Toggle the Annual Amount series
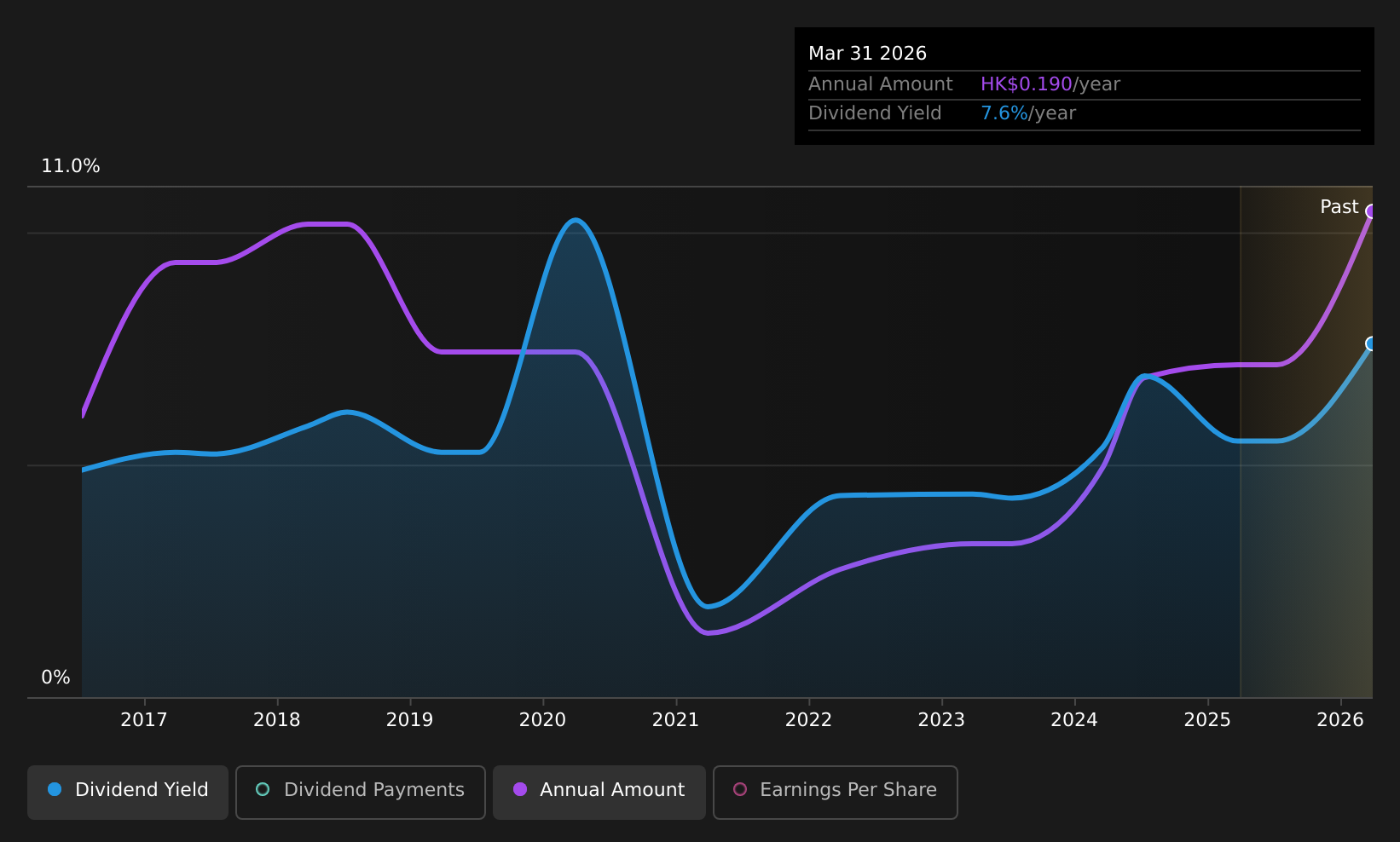The width and height of the screenshot is (1400, 842). tap(599, 793)
